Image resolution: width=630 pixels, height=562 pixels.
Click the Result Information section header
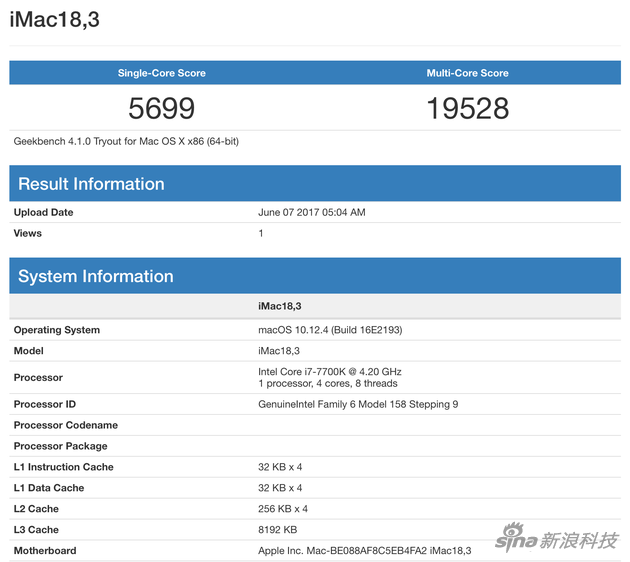pyautogui.click(x=315, y=184)
